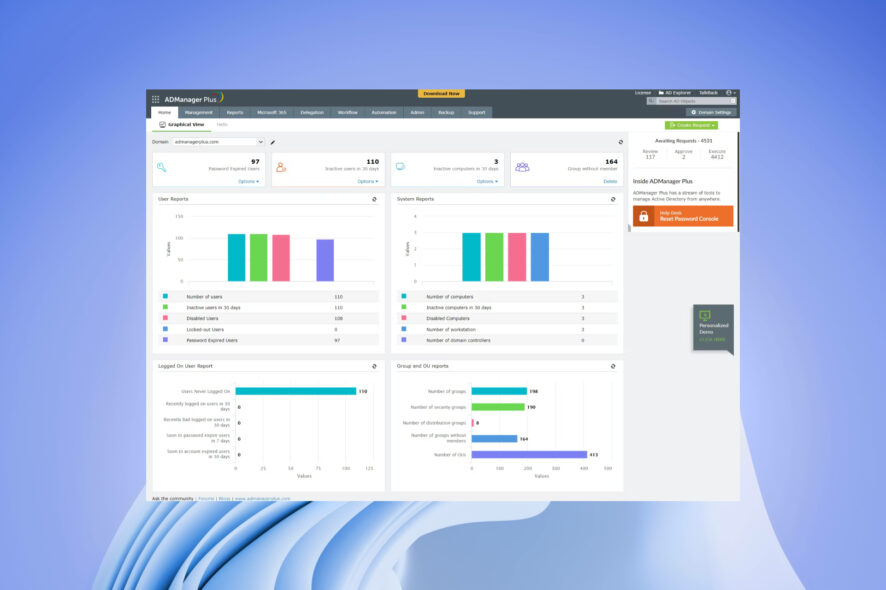
Task: Refresh the System Reports panel
Action: click(613, 199)
